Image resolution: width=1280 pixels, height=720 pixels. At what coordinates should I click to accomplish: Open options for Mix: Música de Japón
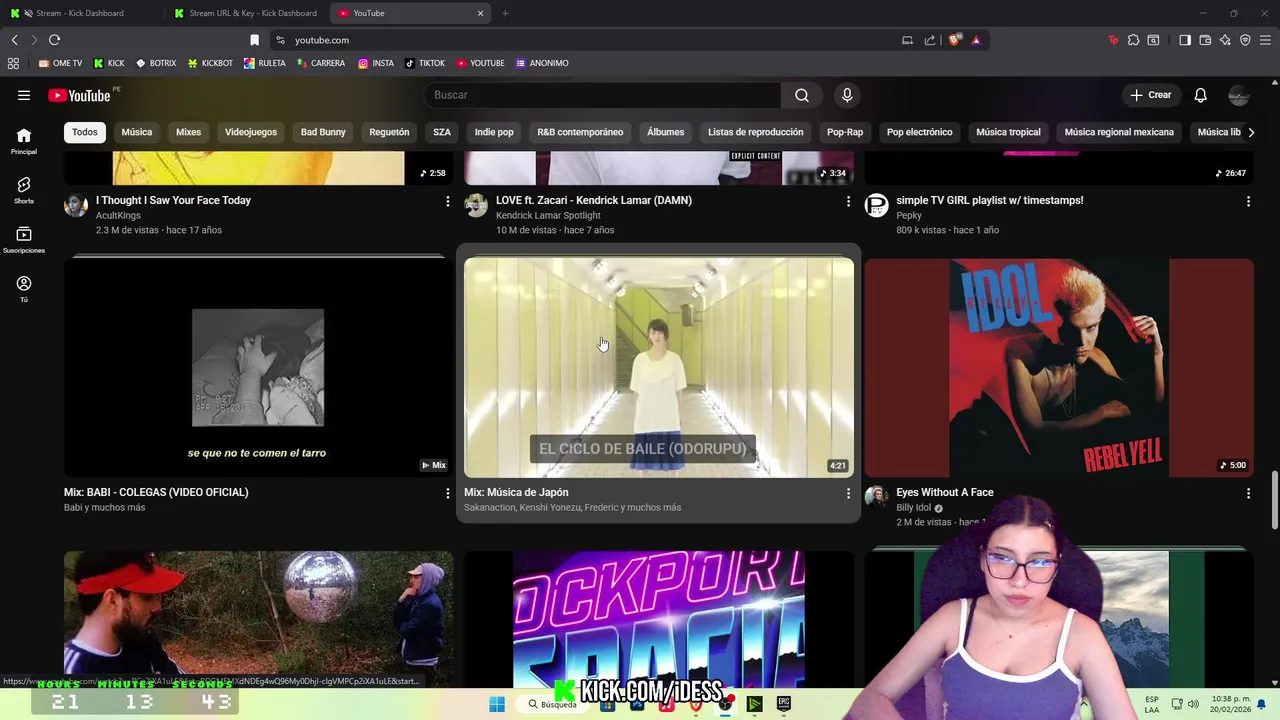848,493
